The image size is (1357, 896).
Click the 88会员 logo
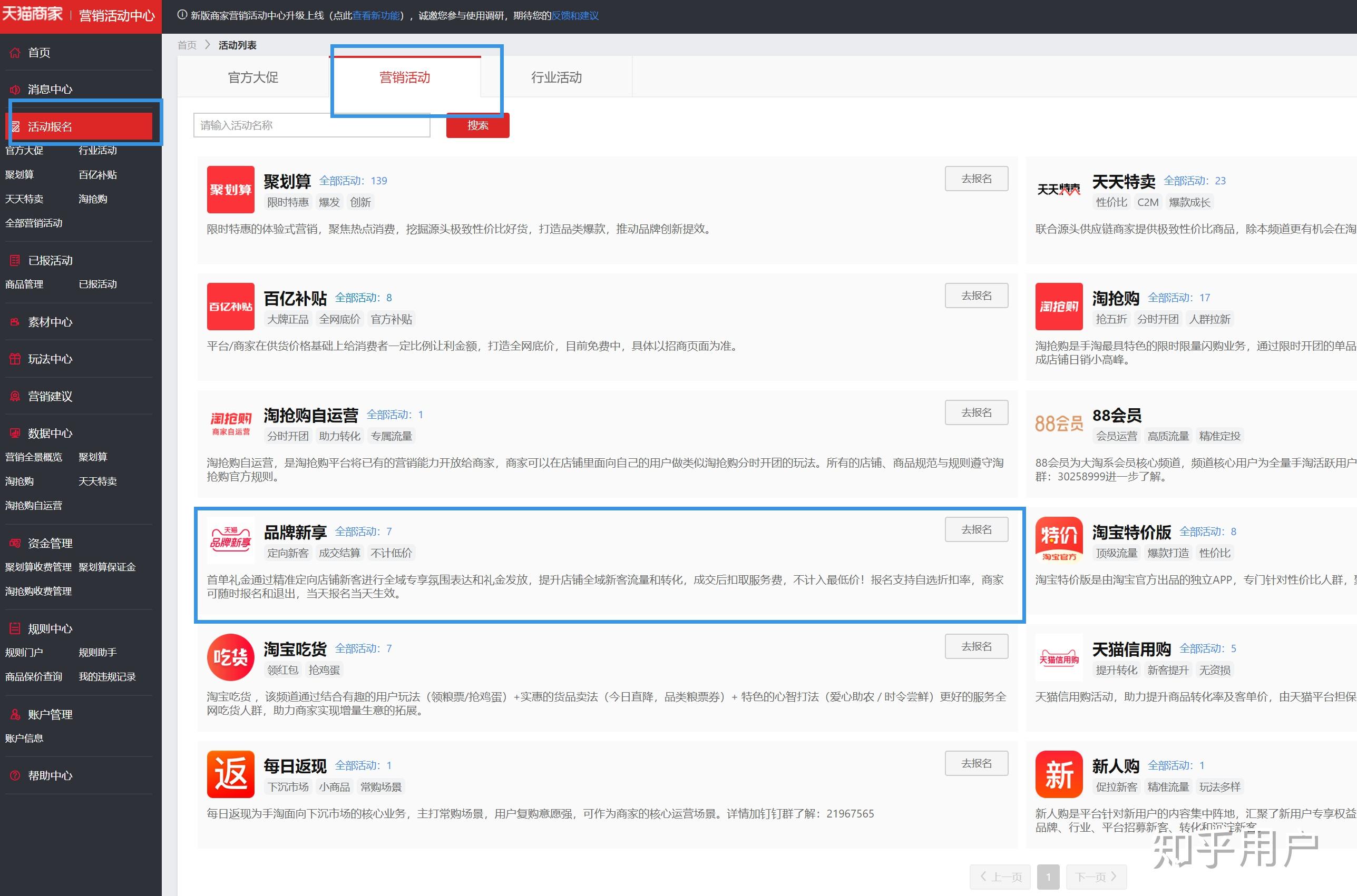click(x=1059, y=424)
